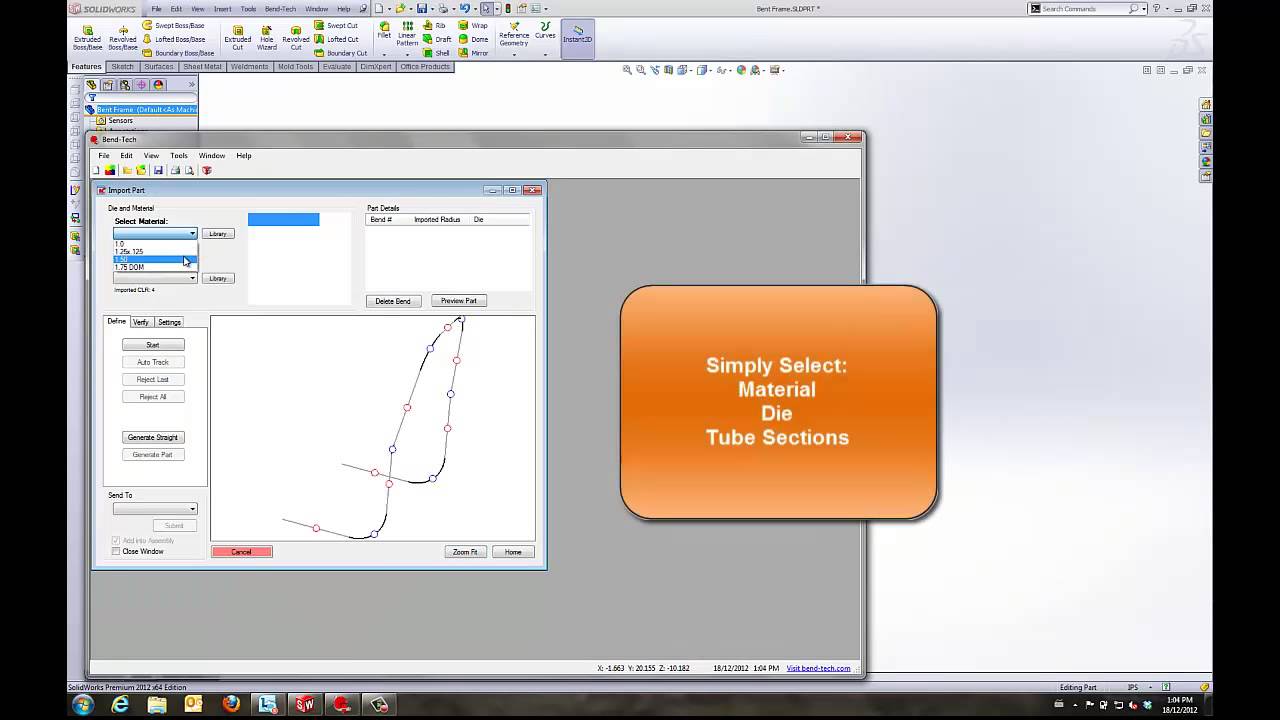Open Firefox from the taskbar
The height and width of the screenshot is (720, 1280).
coord(231,704)
